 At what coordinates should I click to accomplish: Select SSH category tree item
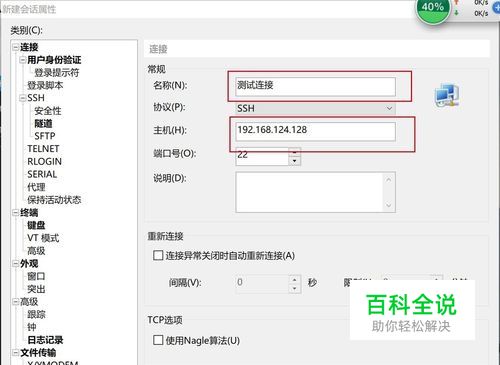pos(36,98)
